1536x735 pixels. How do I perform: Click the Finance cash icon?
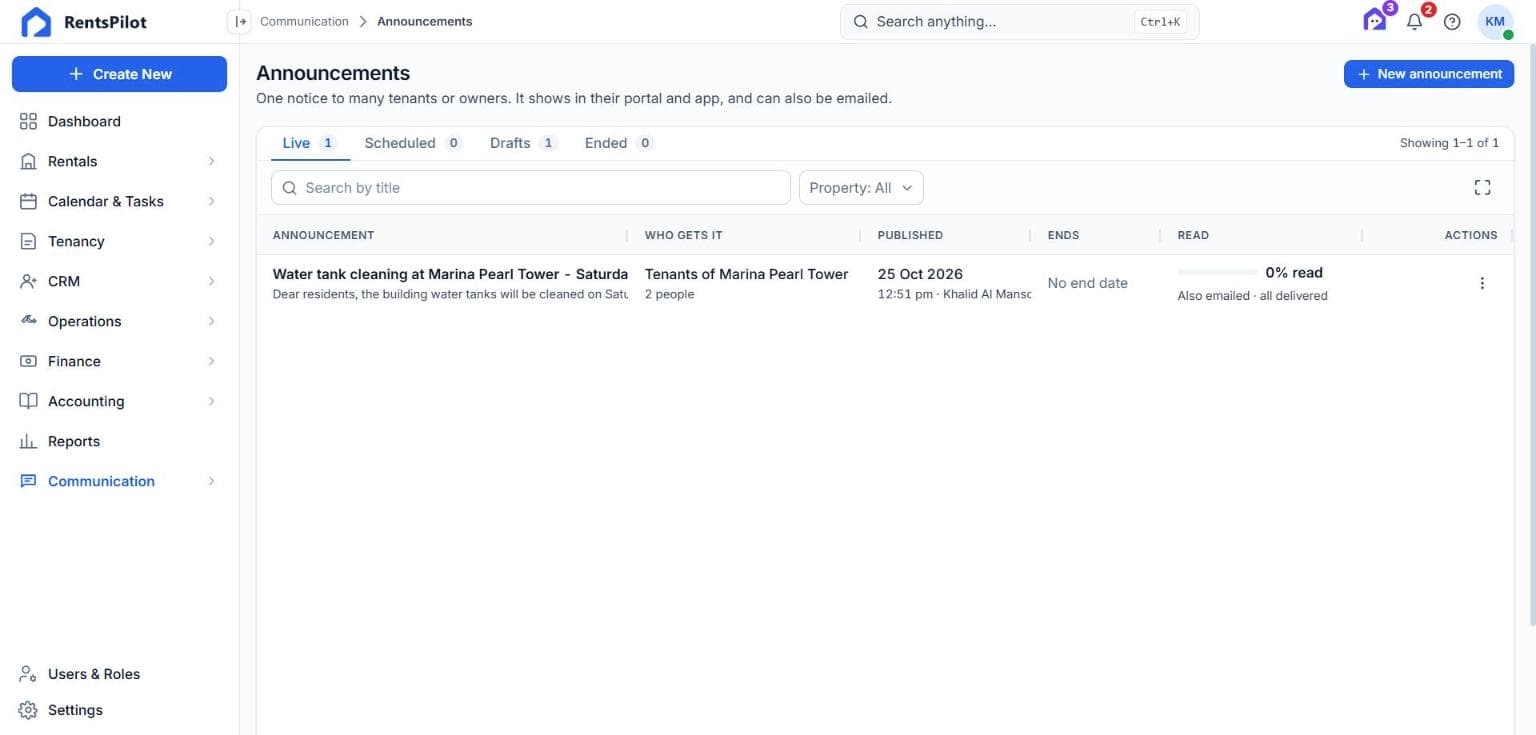tap(28, 361)
